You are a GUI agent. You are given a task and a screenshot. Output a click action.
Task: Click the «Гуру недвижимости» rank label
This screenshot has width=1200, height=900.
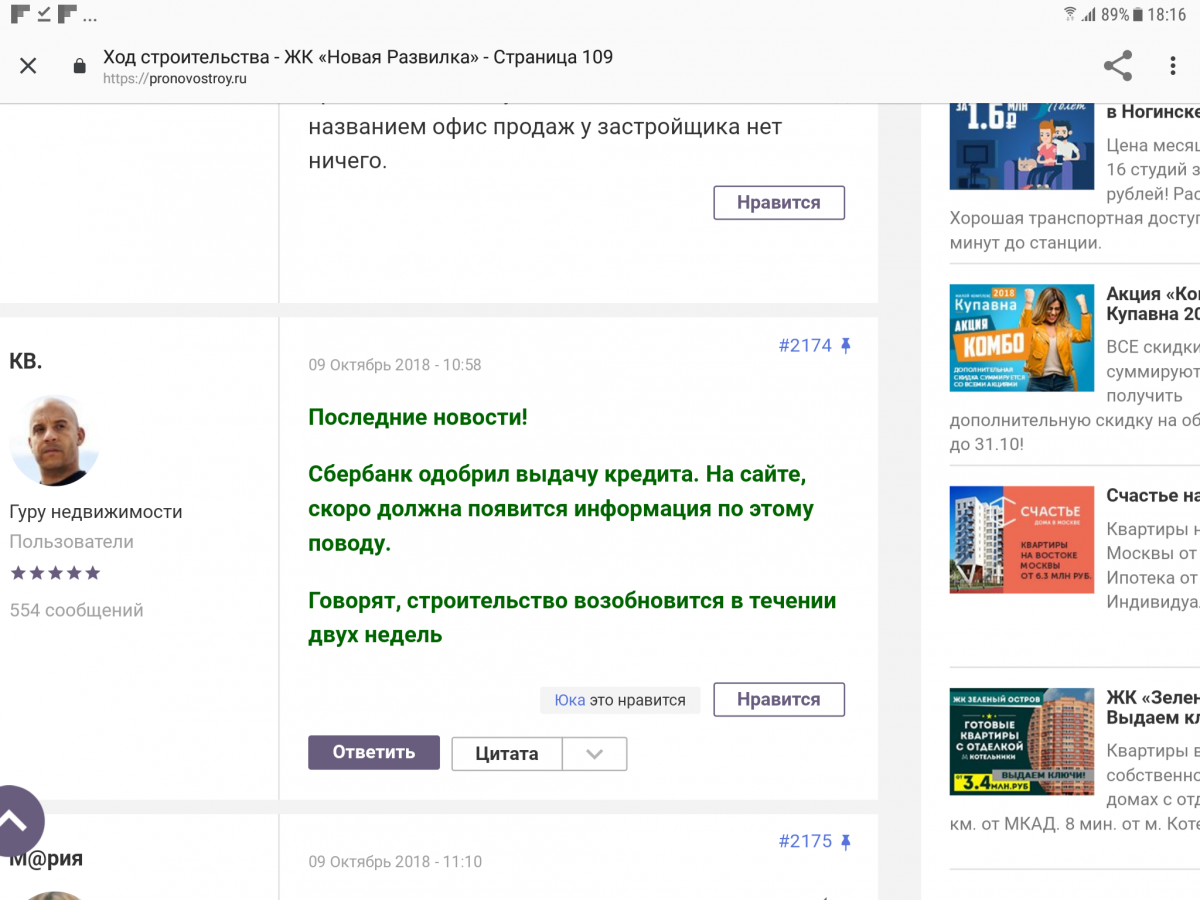coord(96,512)
